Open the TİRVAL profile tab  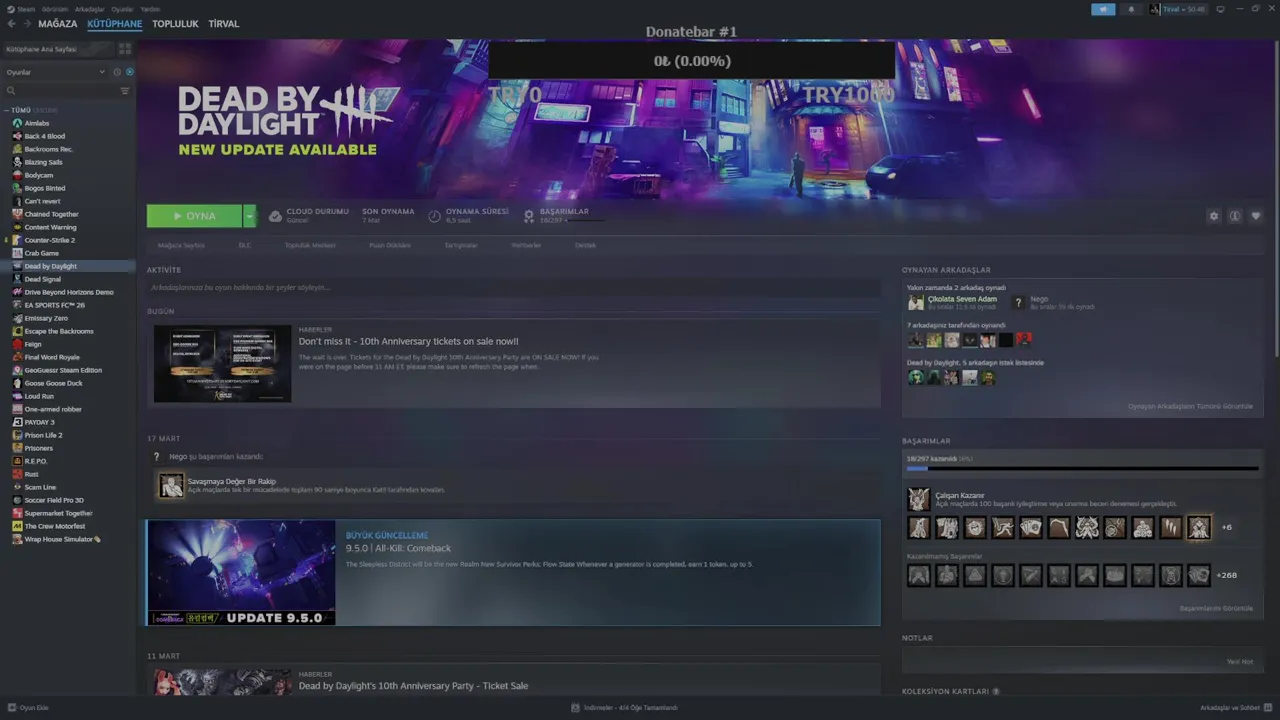coord(224,24)
